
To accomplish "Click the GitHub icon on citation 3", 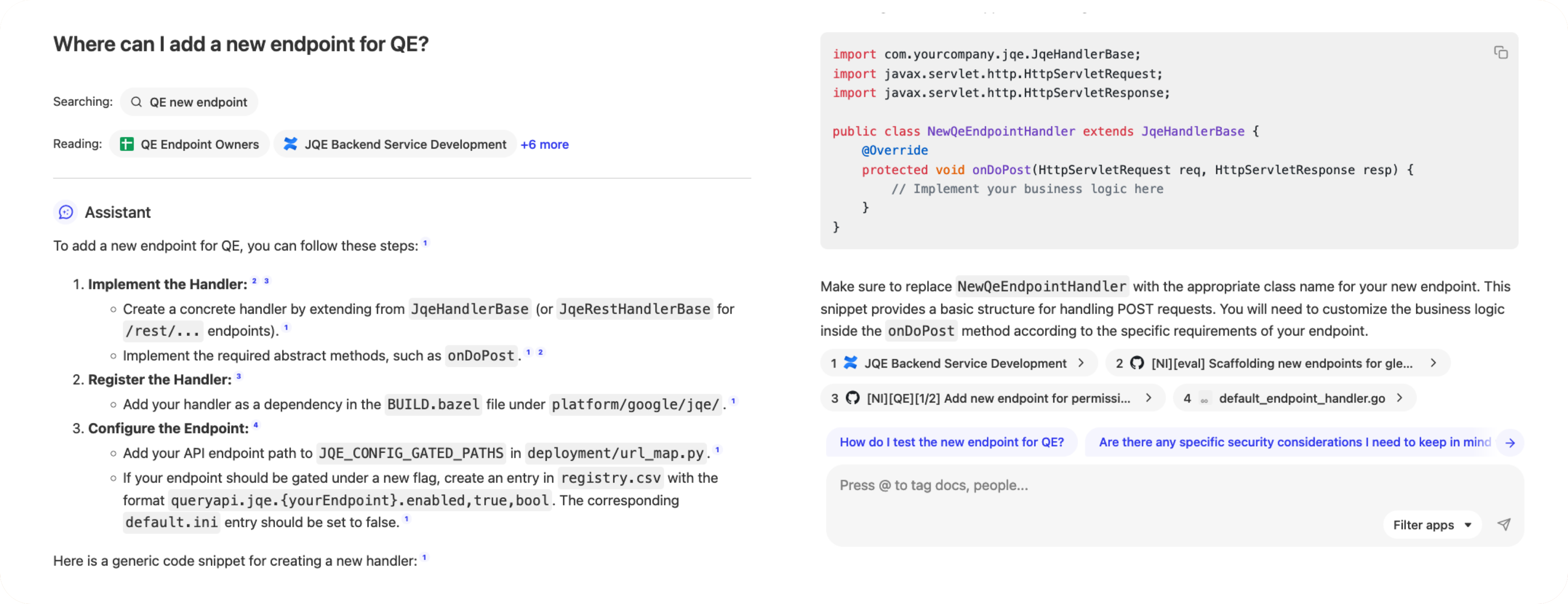I will click(852, 398).
